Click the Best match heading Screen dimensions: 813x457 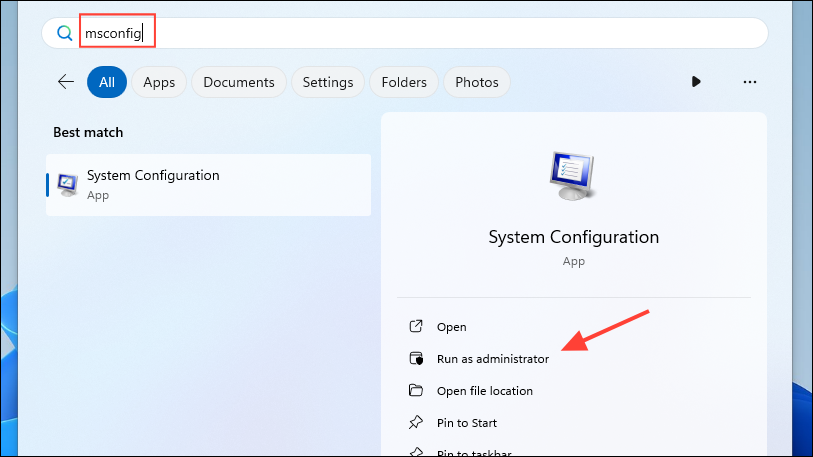tap(88, 132)
